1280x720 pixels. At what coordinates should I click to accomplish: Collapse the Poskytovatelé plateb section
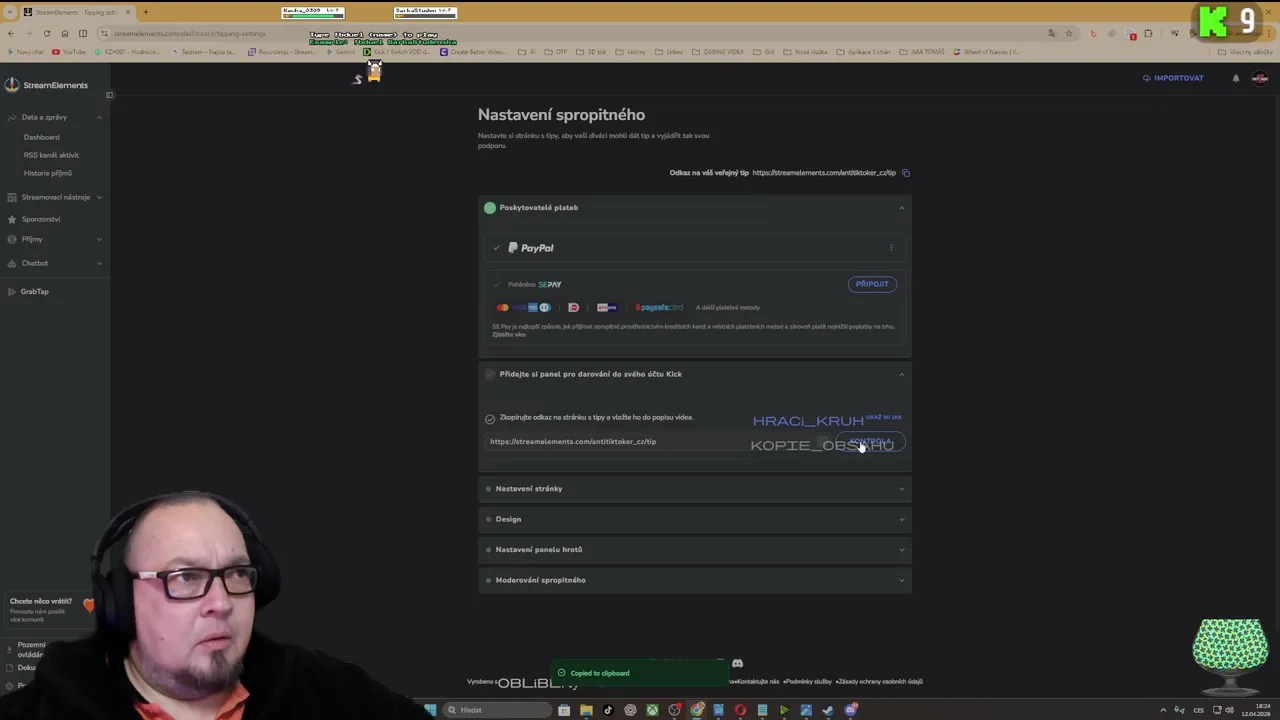pos(901,208)
